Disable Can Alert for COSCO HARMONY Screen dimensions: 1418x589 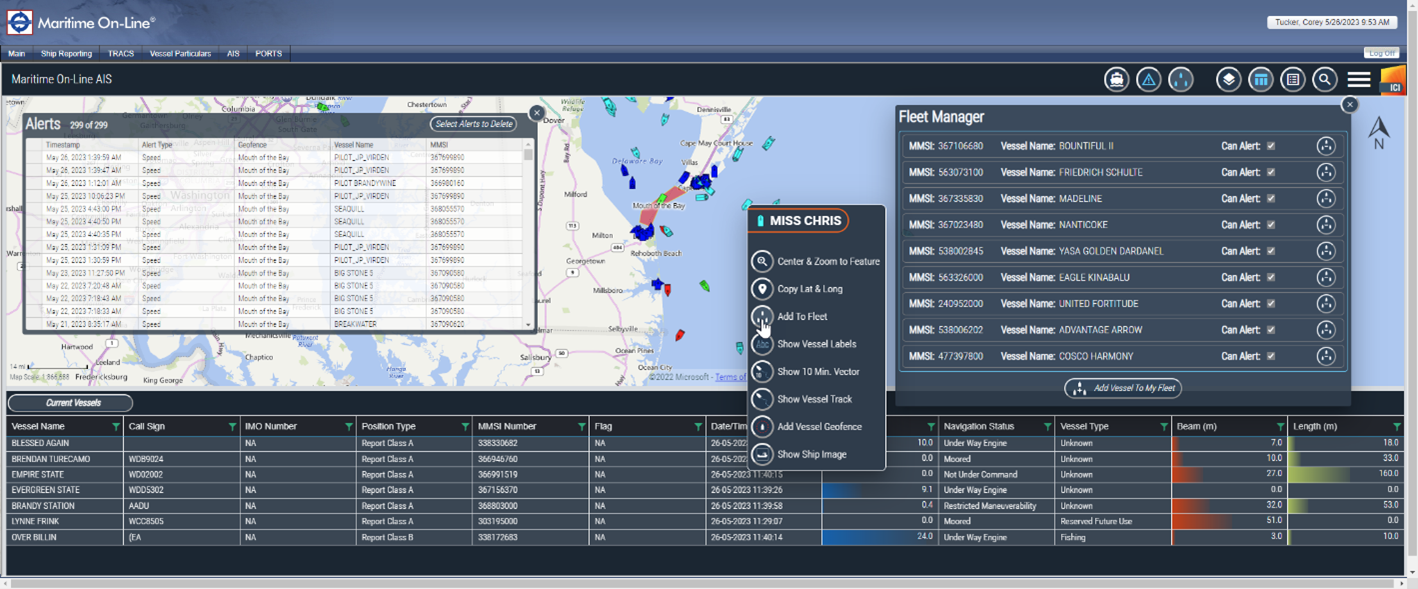coord(1271,356)
